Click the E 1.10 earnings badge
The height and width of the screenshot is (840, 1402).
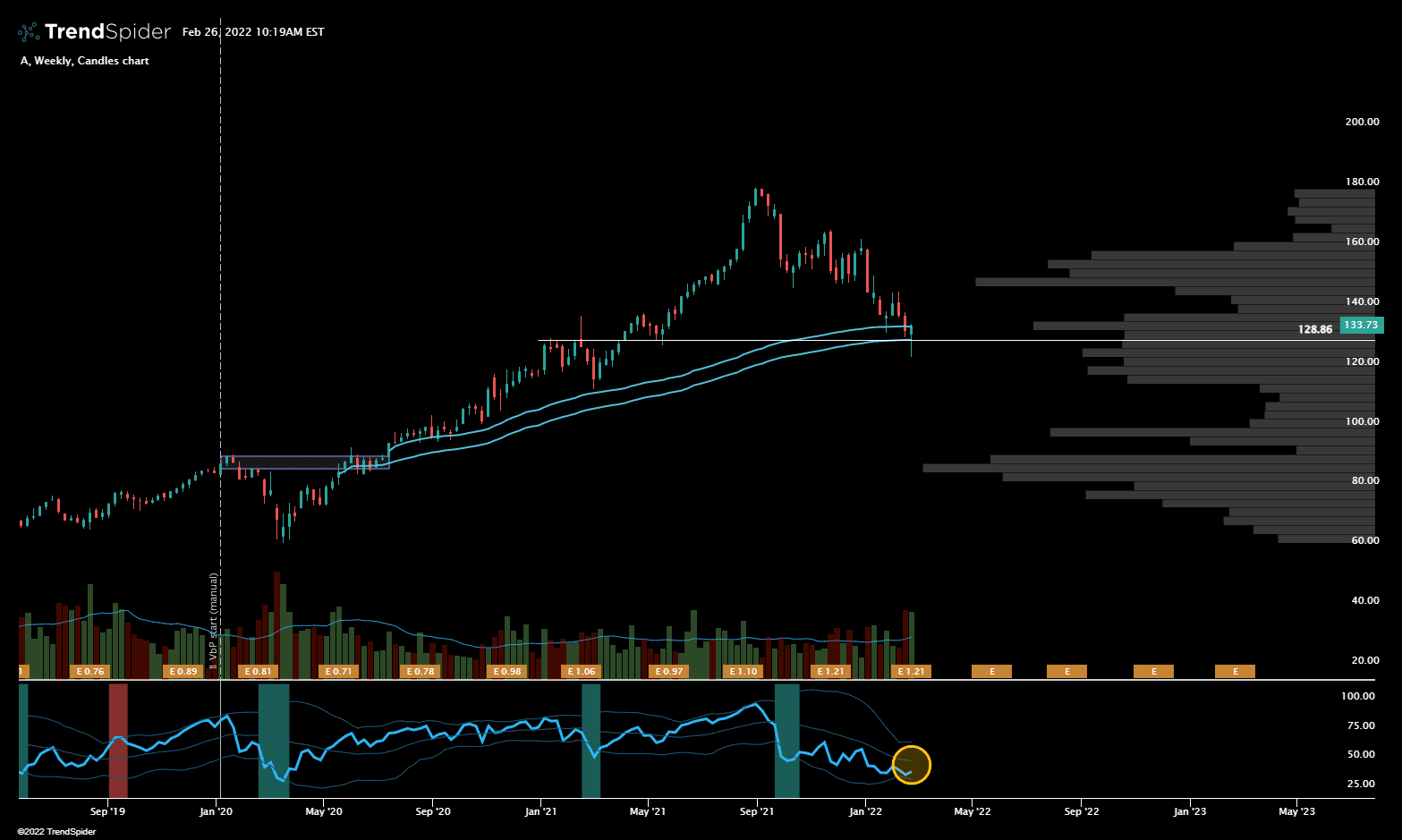[x=742, y=671]
